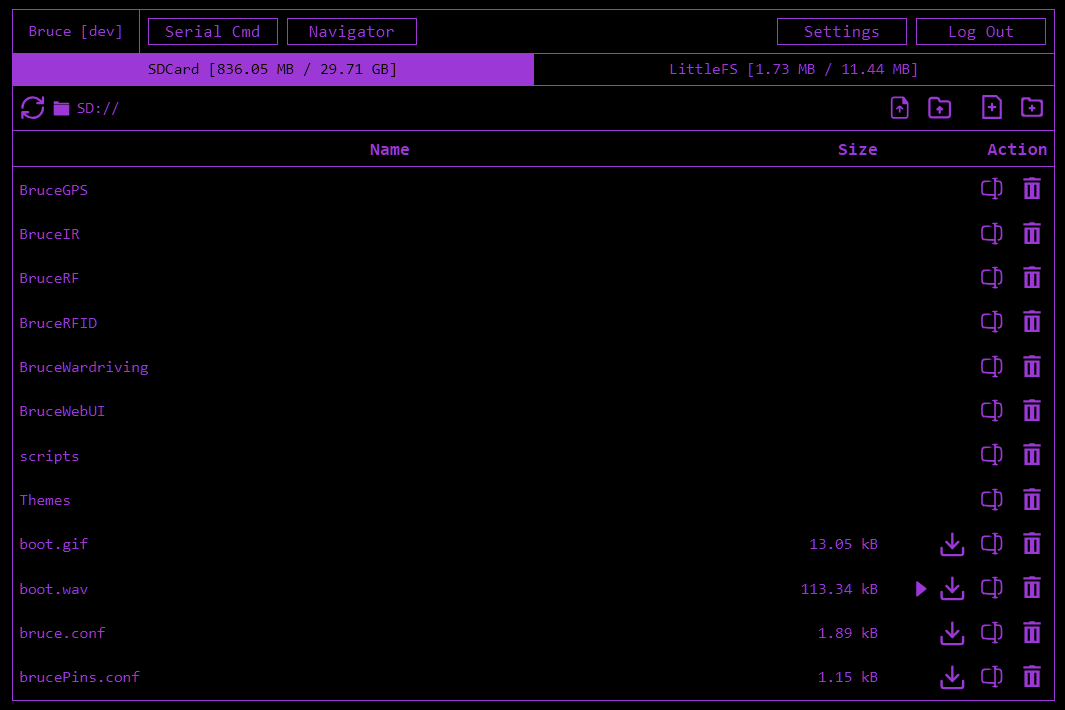Create a new file with the plus icon
The width and height of the screenshot is (1065, 710).
coord(992,108)
